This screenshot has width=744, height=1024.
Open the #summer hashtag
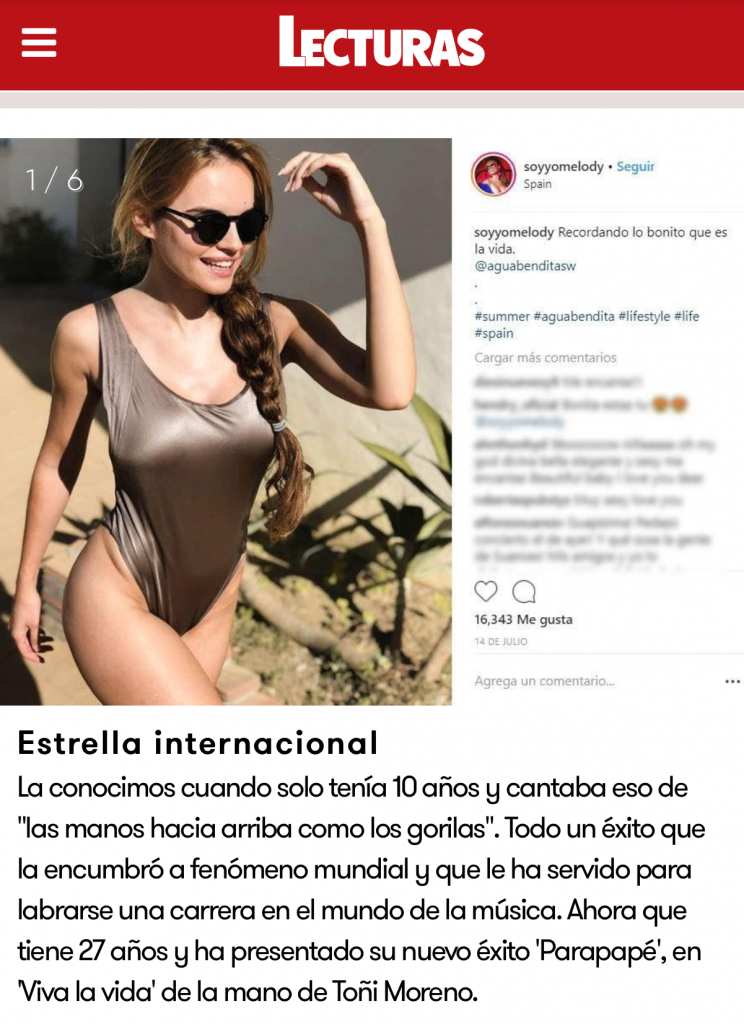pyautogui.click(x=502, y=316)
